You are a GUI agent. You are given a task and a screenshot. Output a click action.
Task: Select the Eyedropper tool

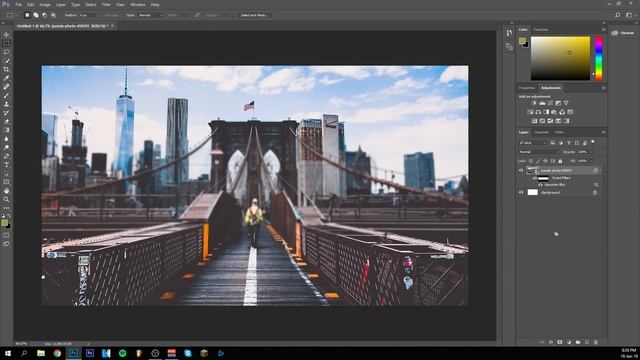[x=6, y=78]
